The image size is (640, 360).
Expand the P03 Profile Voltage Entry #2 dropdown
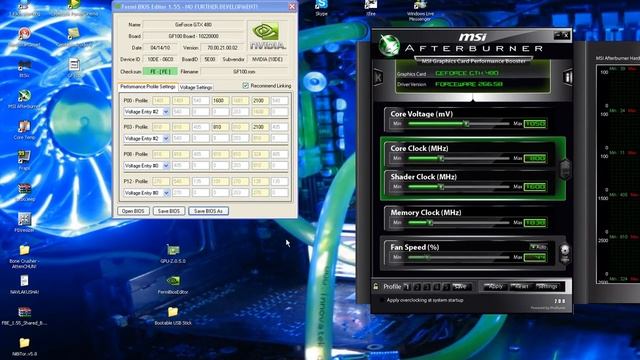click(x=166, y=139)
